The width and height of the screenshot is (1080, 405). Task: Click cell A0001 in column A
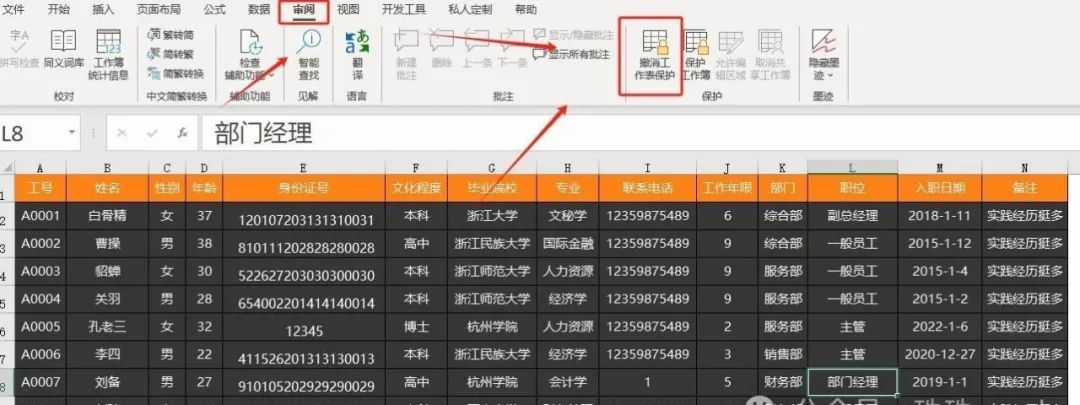[40, 216]
